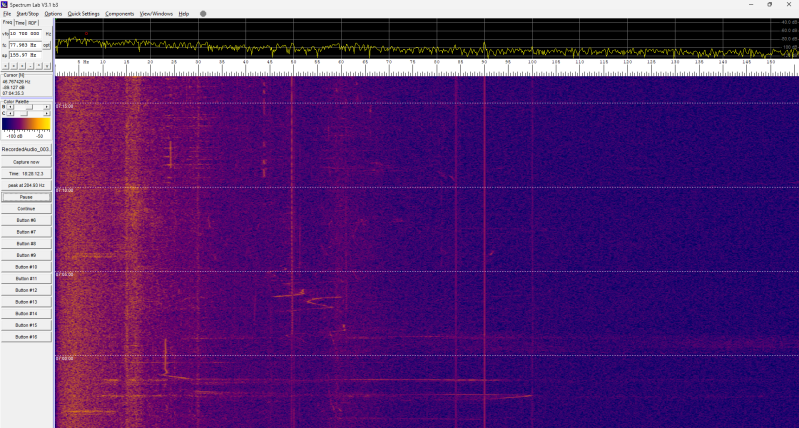Switch to the Time tab
This screenshot has width=799, height=428.
tap(20, 23)
